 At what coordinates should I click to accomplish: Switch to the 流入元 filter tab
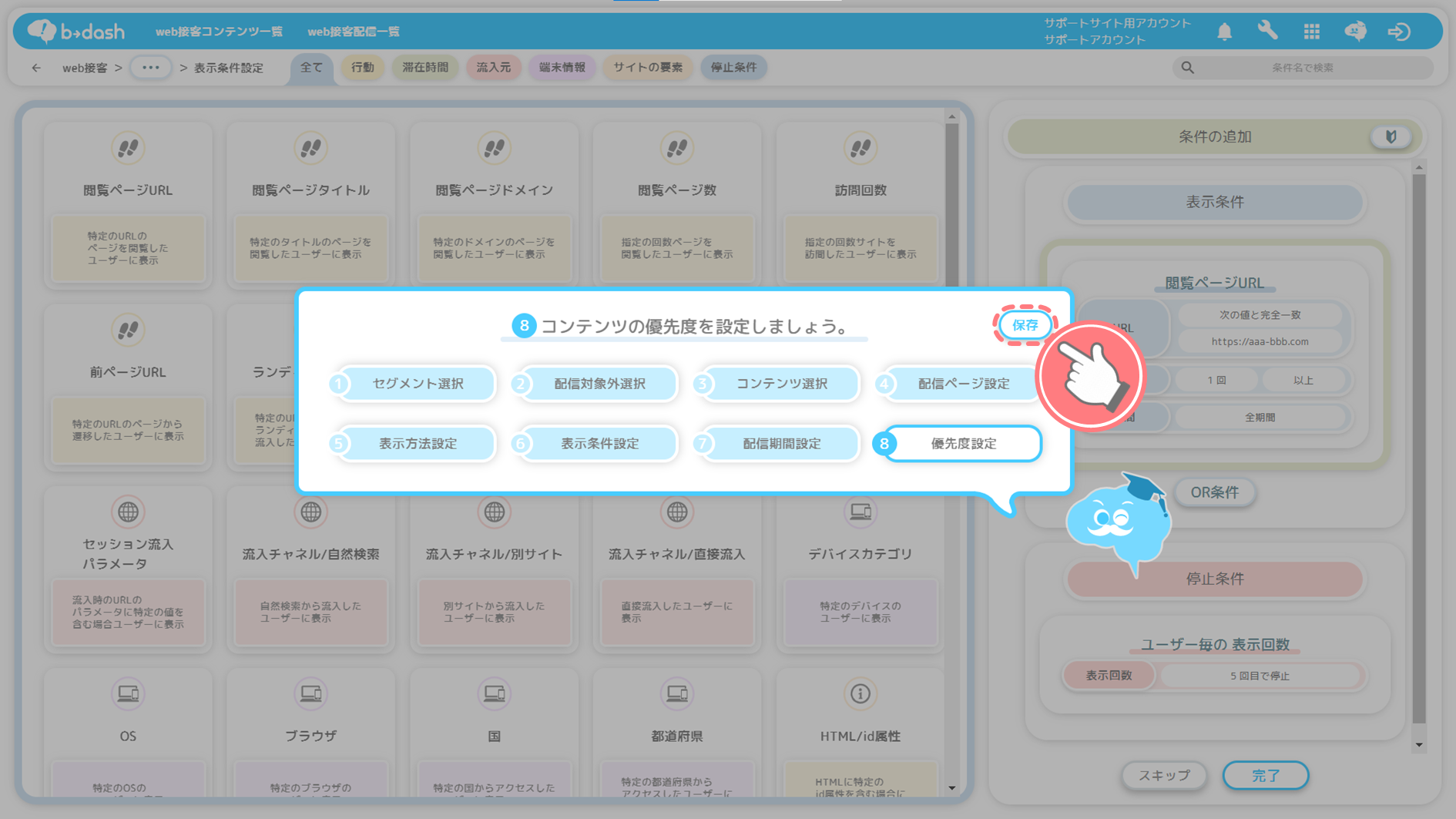494,68
